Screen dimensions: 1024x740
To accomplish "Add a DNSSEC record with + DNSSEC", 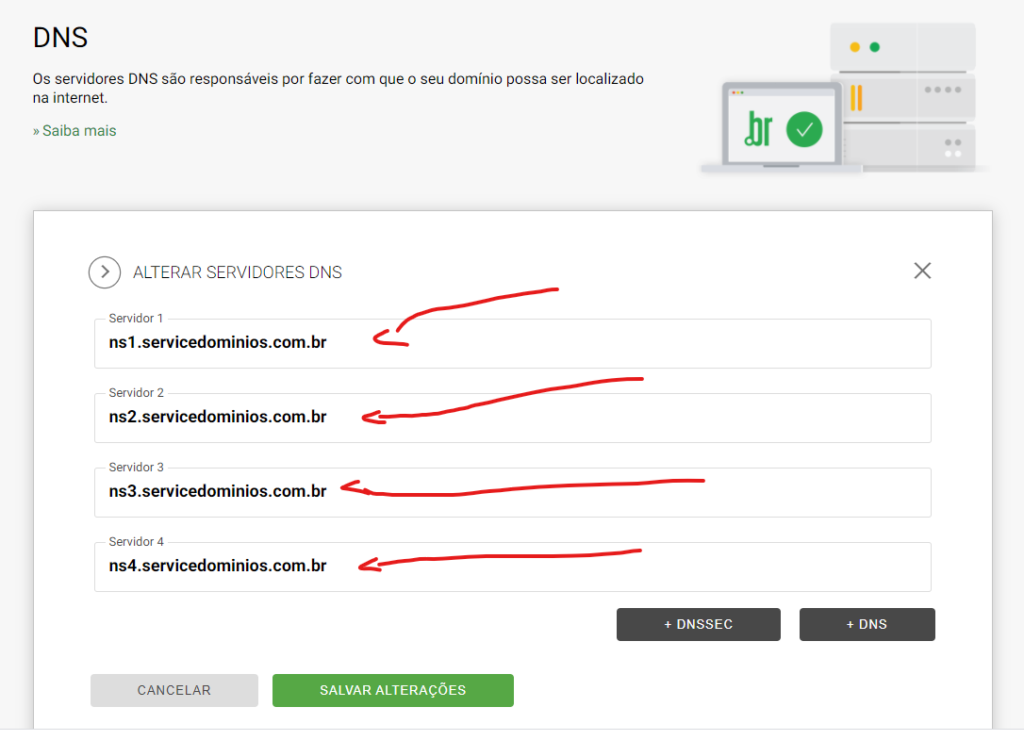I will point(698,624).
